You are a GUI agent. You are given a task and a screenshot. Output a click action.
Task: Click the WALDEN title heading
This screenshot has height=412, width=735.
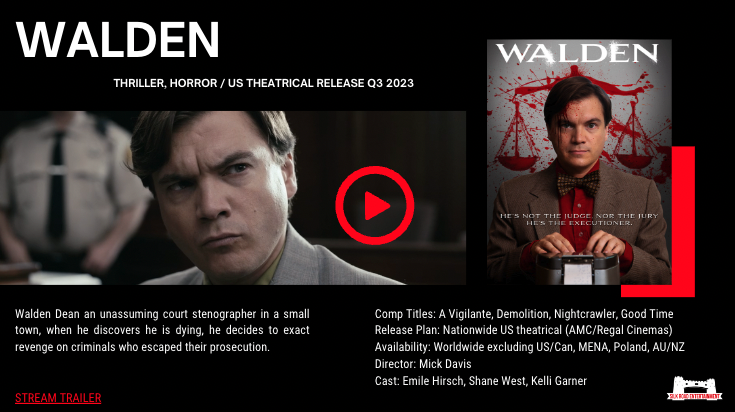118,39
